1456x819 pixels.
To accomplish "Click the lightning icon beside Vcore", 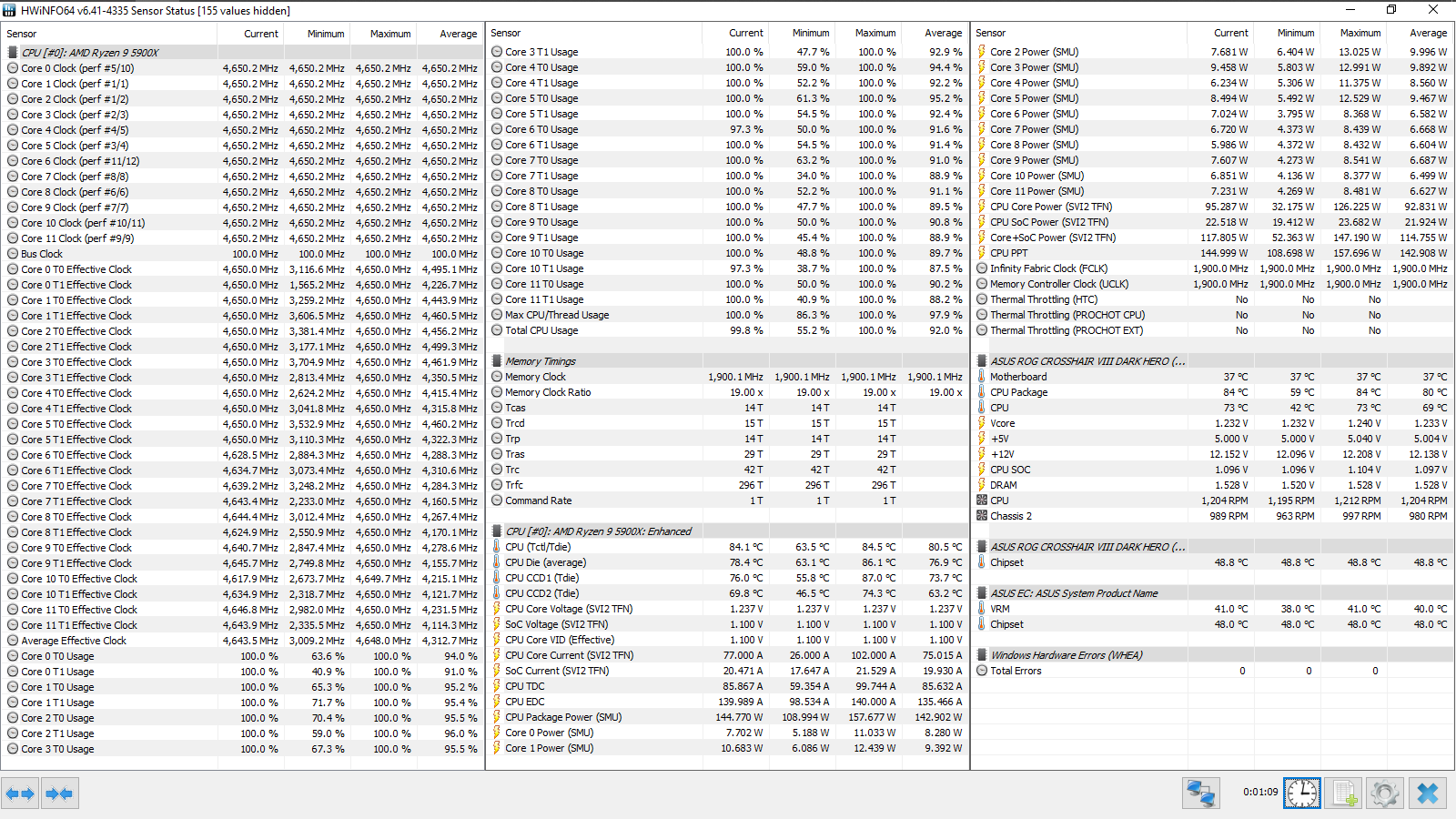I will (x=982, y=423).
